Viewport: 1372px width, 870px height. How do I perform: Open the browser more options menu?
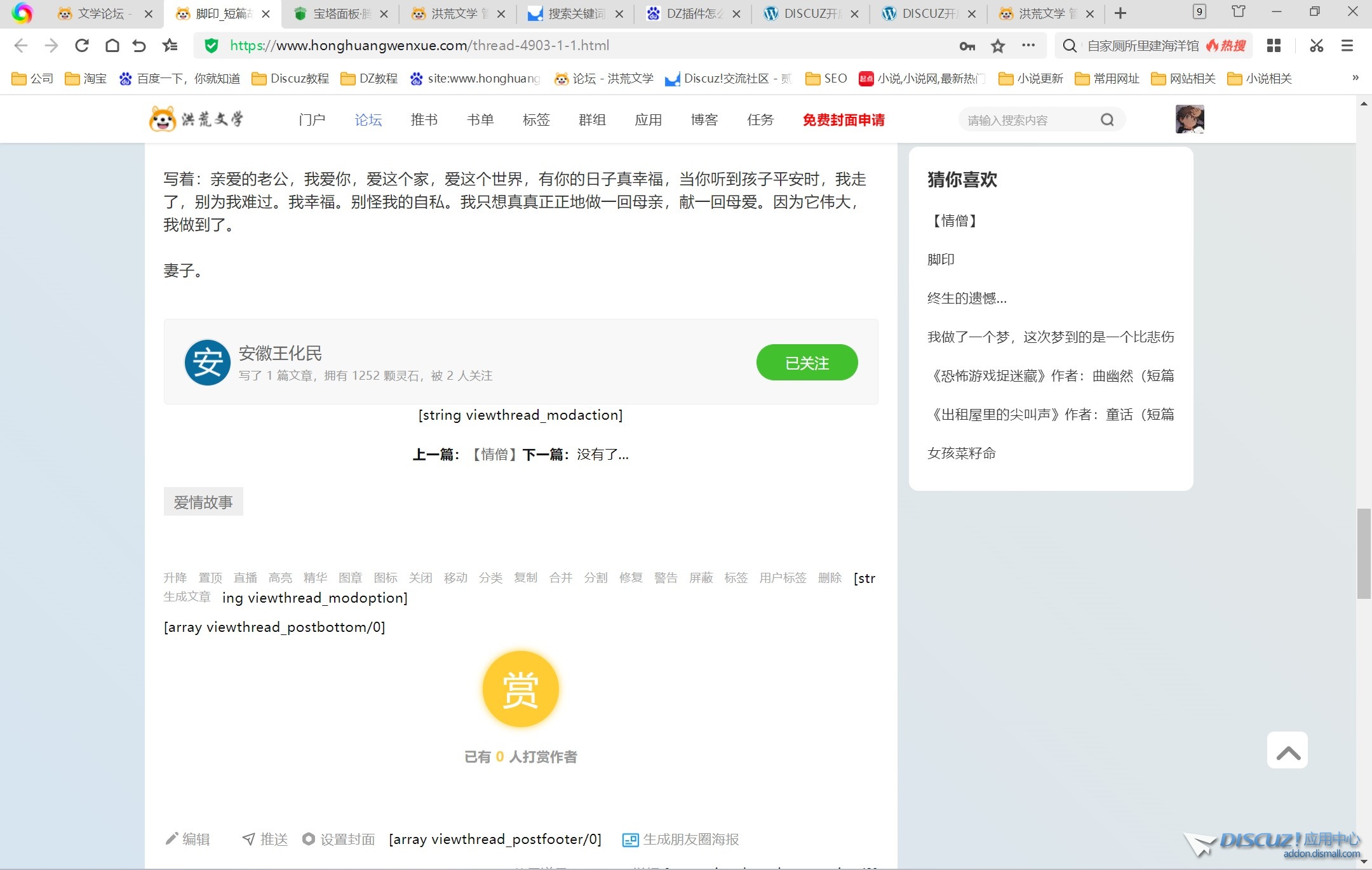[1027, 45]
